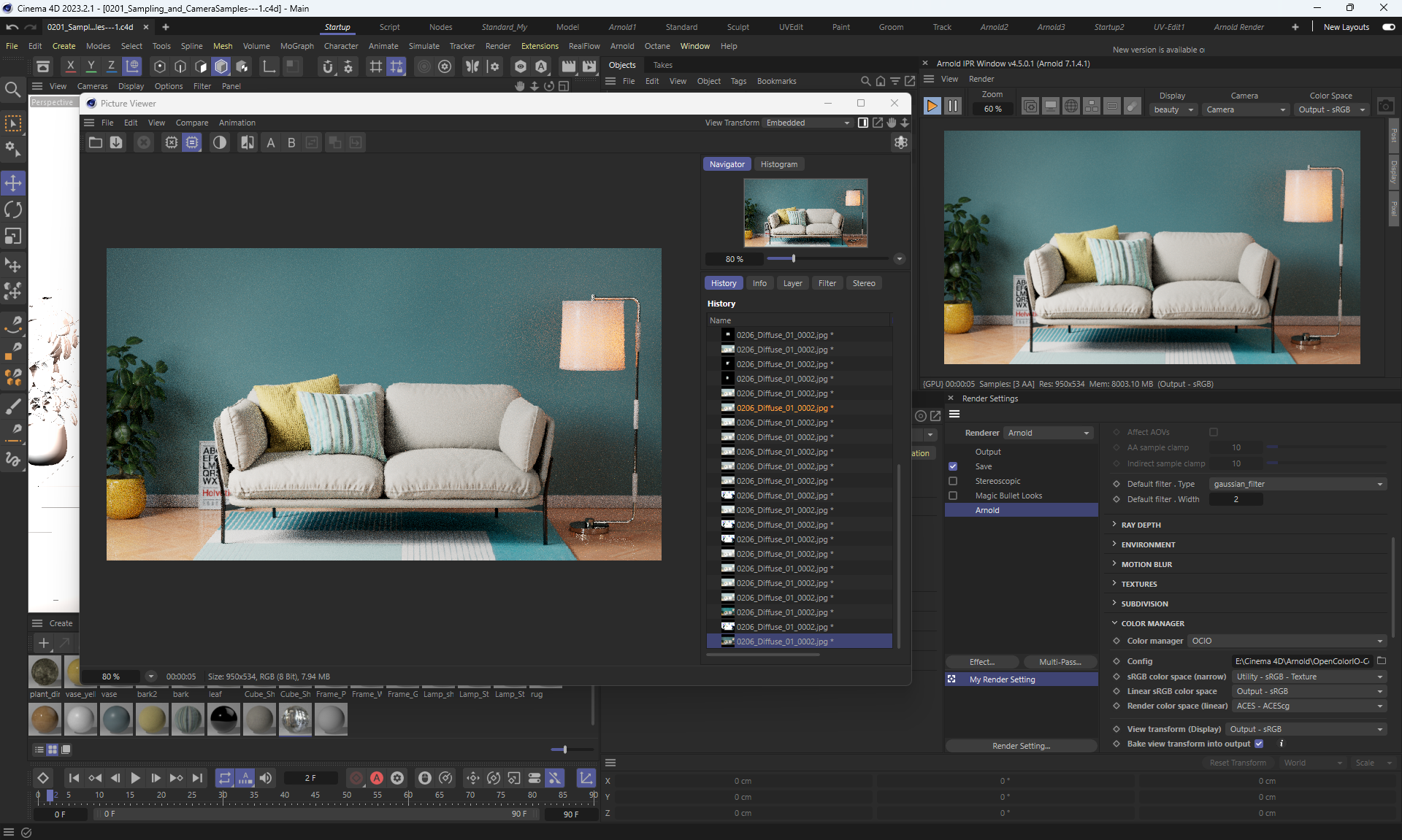Click the Multi-Pass... button
Image resolution: width=1402 pixels, height=840 pixels.
tap(1060, 662)
